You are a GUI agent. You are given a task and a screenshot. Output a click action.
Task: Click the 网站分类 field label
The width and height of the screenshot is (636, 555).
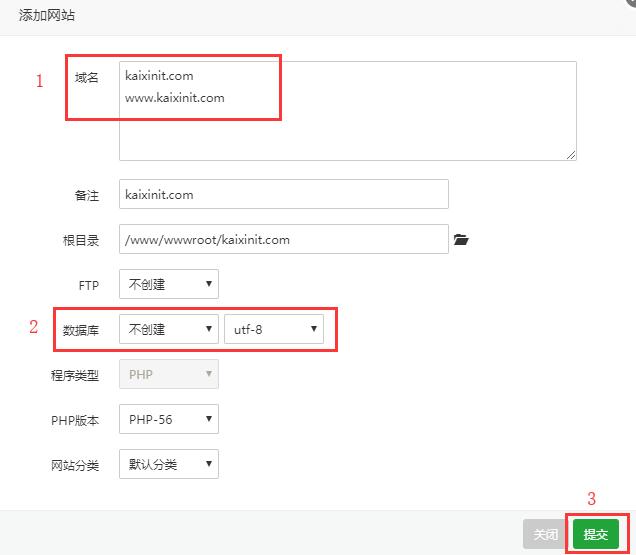pos(75,466)
